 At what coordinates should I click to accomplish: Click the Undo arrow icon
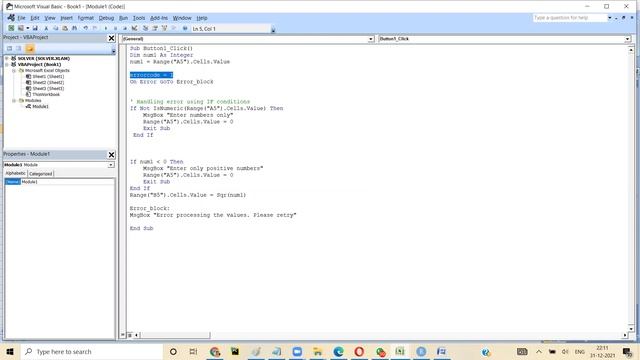85,28
